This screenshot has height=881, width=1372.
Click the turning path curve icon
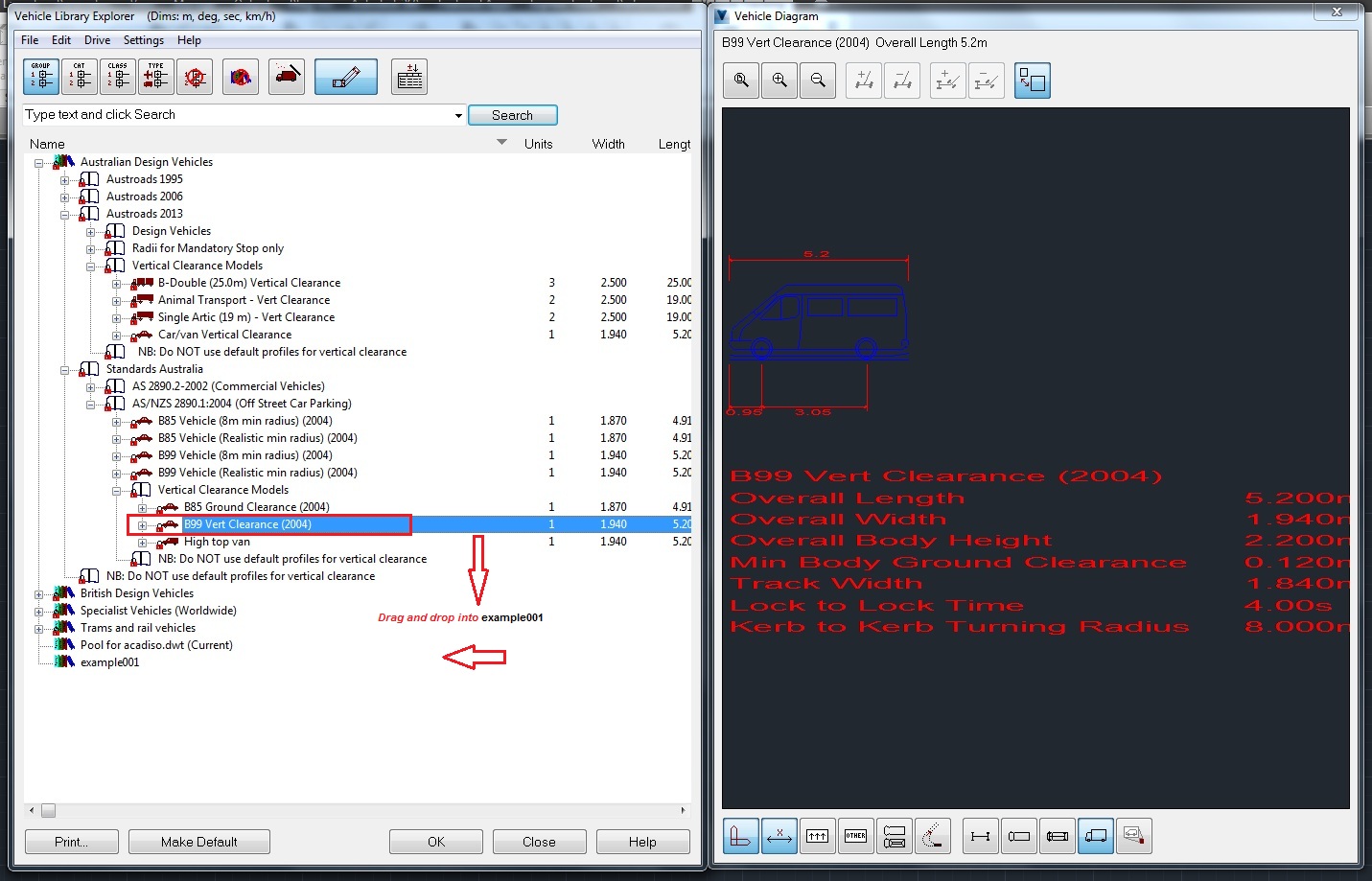(x=933, y=836)
